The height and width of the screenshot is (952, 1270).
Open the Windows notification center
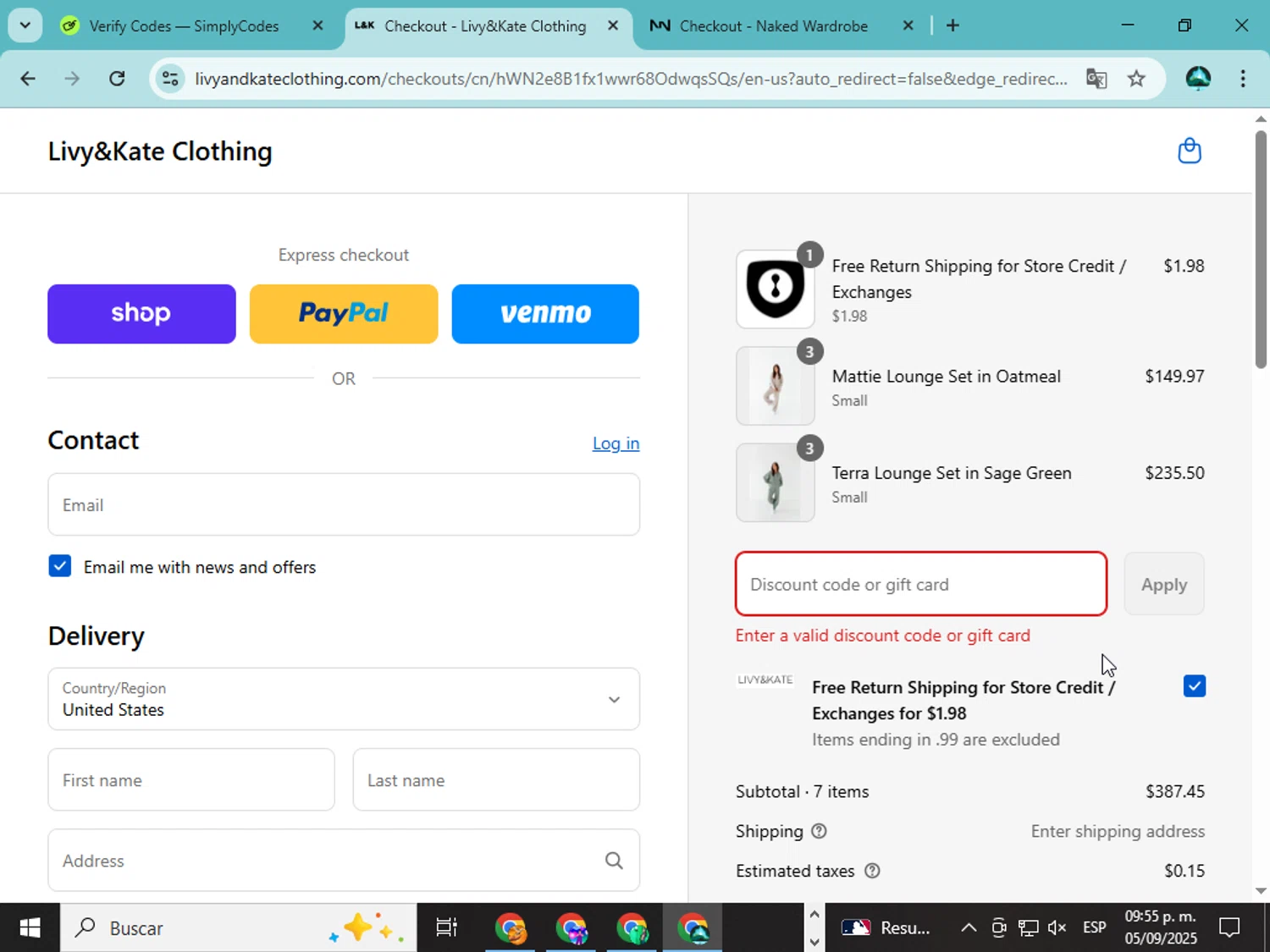tap(1229, 928)
